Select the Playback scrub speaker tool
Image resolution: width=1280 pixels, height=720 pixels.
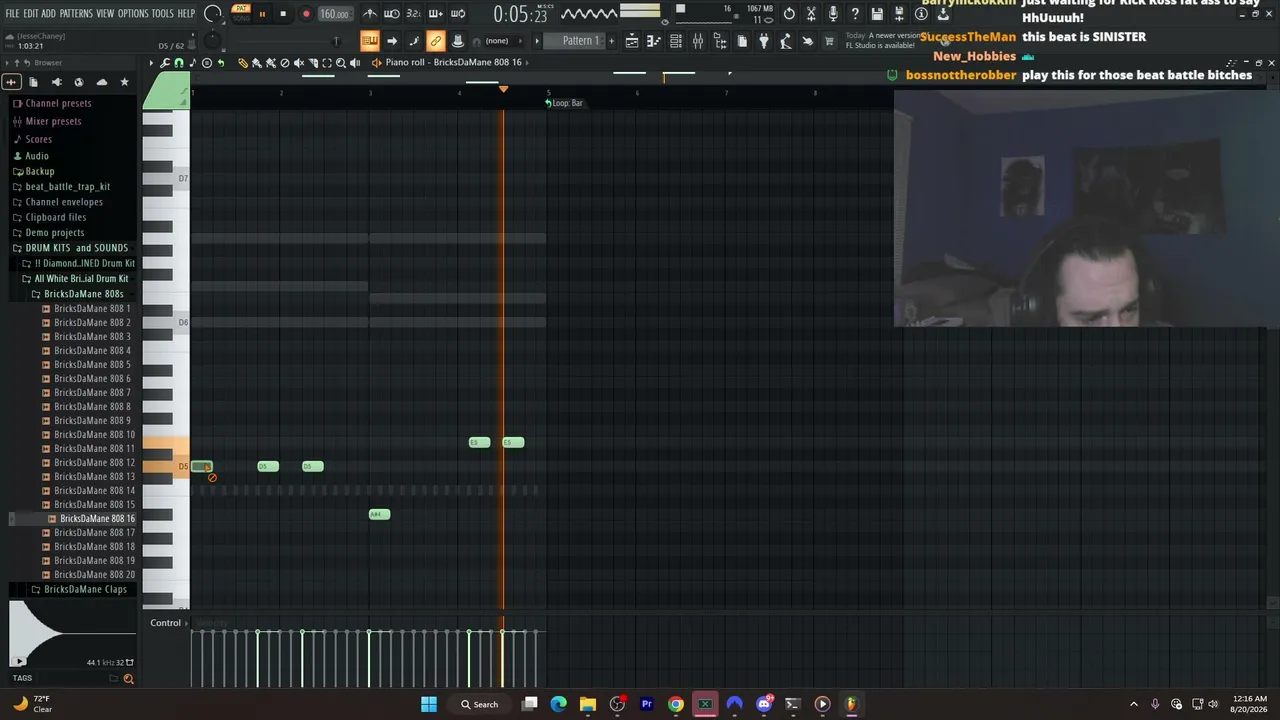pyautogui.click(x=355, y=63)
